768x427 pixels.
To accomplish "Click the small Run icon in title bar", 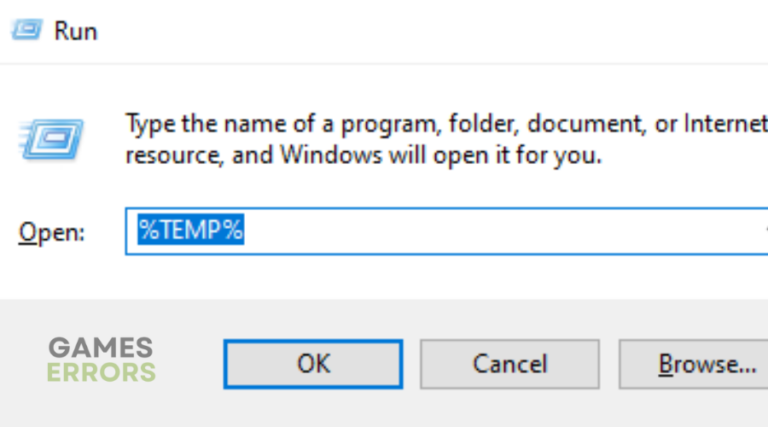I will [x=28, y=30].
